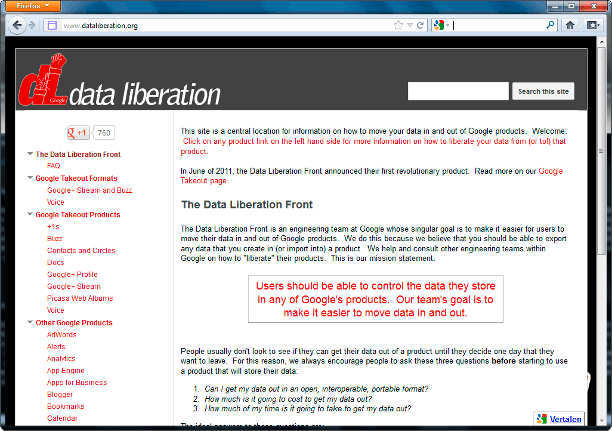Open the URL history dropdown arrow

410,25
